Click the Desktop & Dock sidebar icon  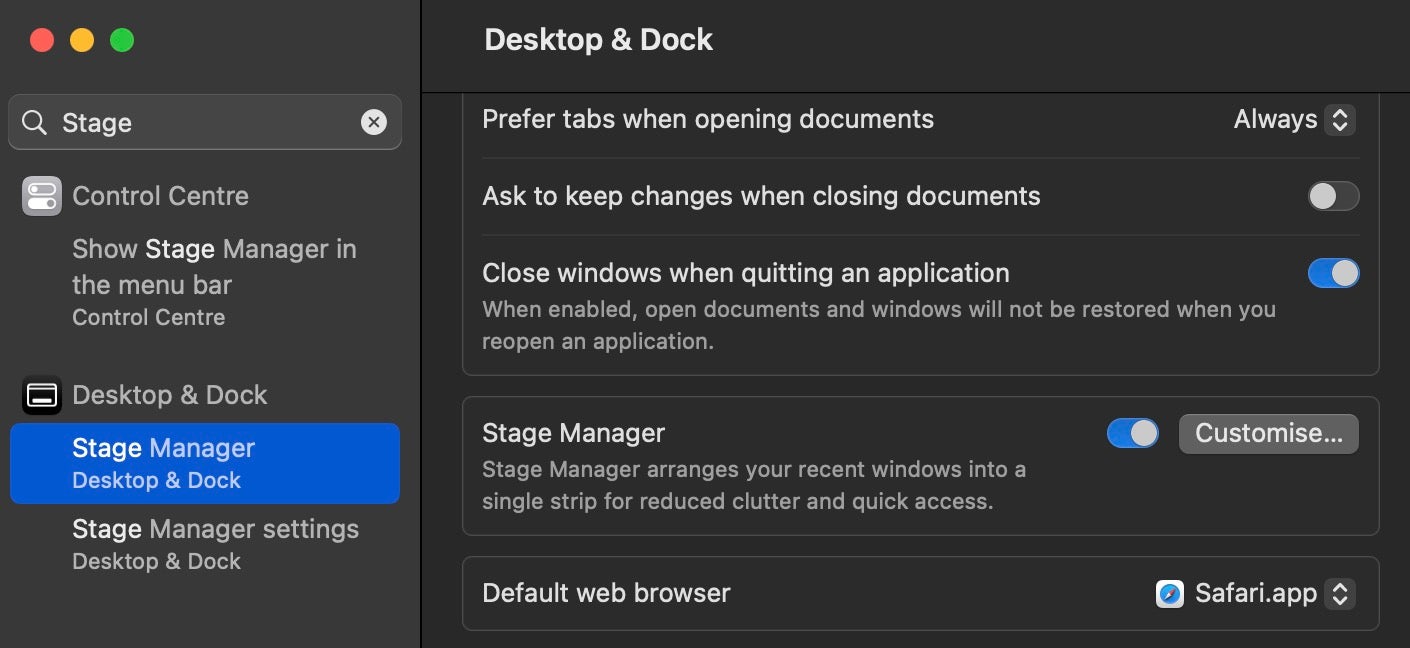tap(41, 395)
